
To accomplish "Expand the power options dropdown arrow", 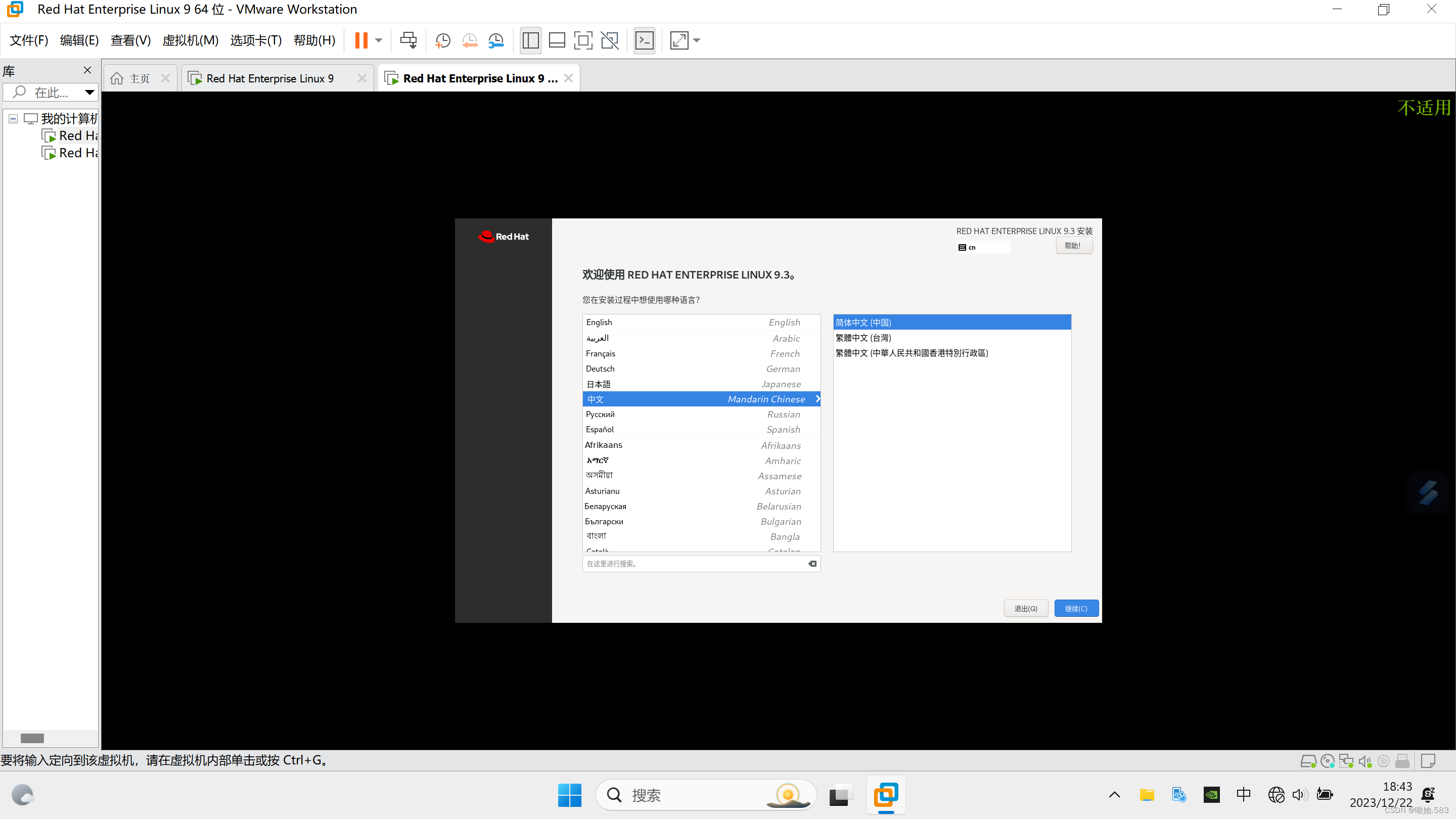I will click(379, 40).
